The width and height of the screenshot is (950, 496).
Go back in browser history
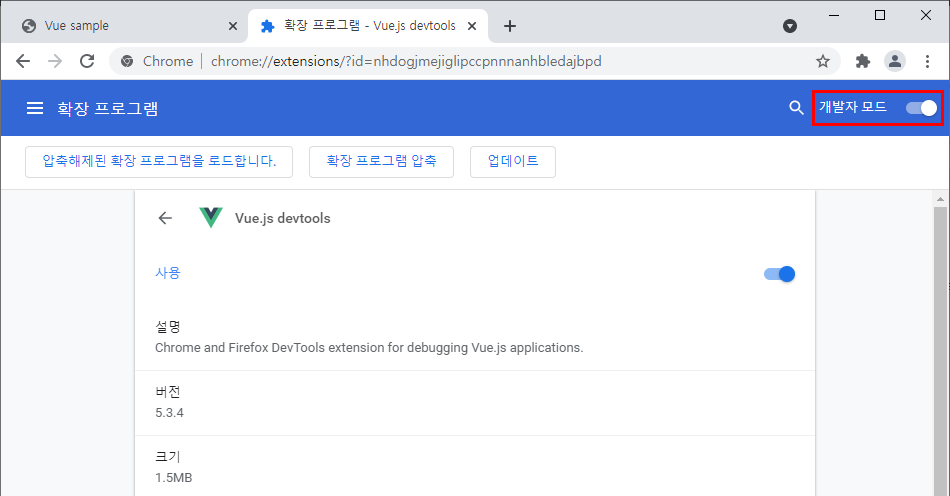click(x=23, y=61)
